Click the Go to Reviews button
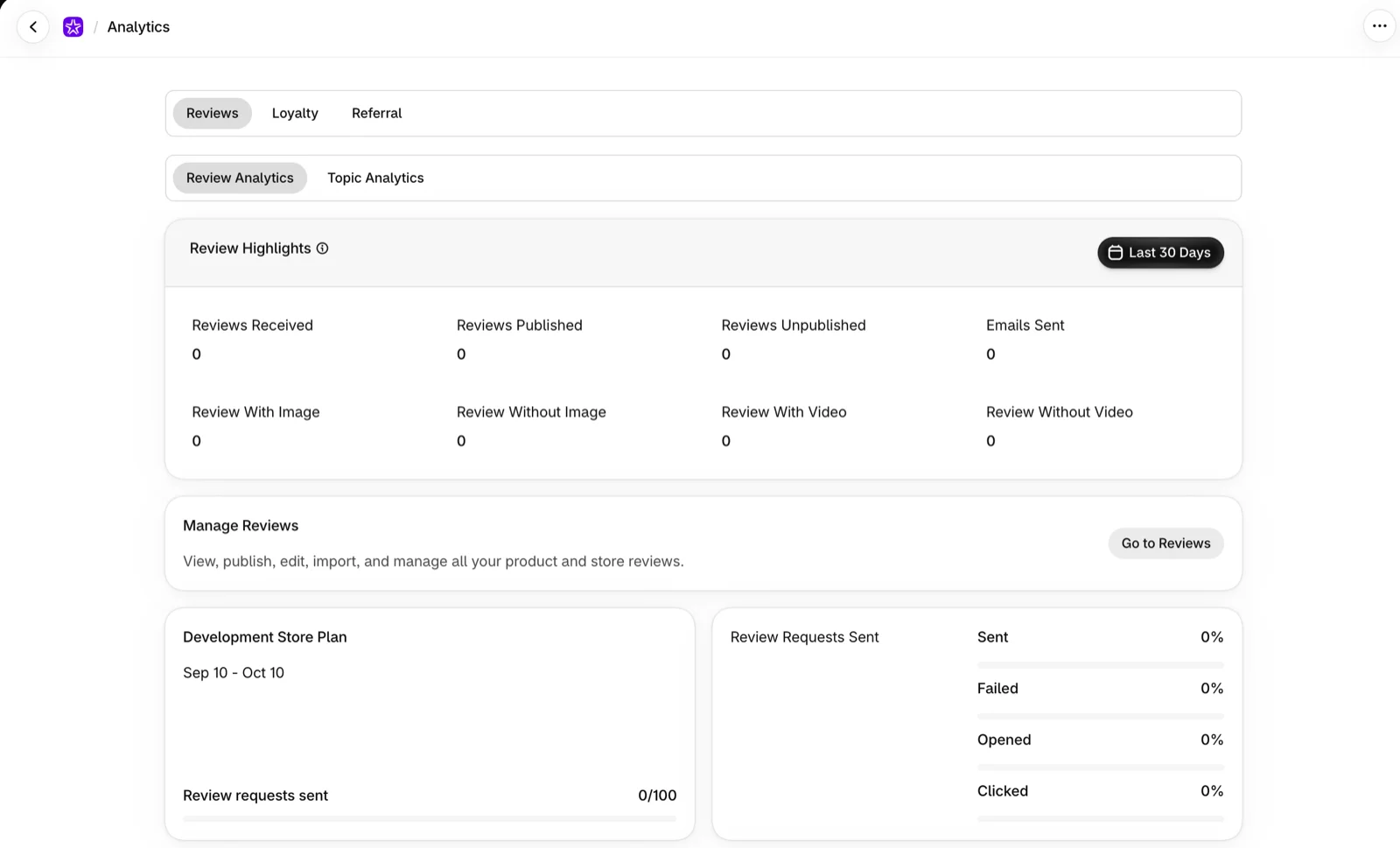Image resolution: width=1400 pixels, height=848 pixels. pos(1165,543)
